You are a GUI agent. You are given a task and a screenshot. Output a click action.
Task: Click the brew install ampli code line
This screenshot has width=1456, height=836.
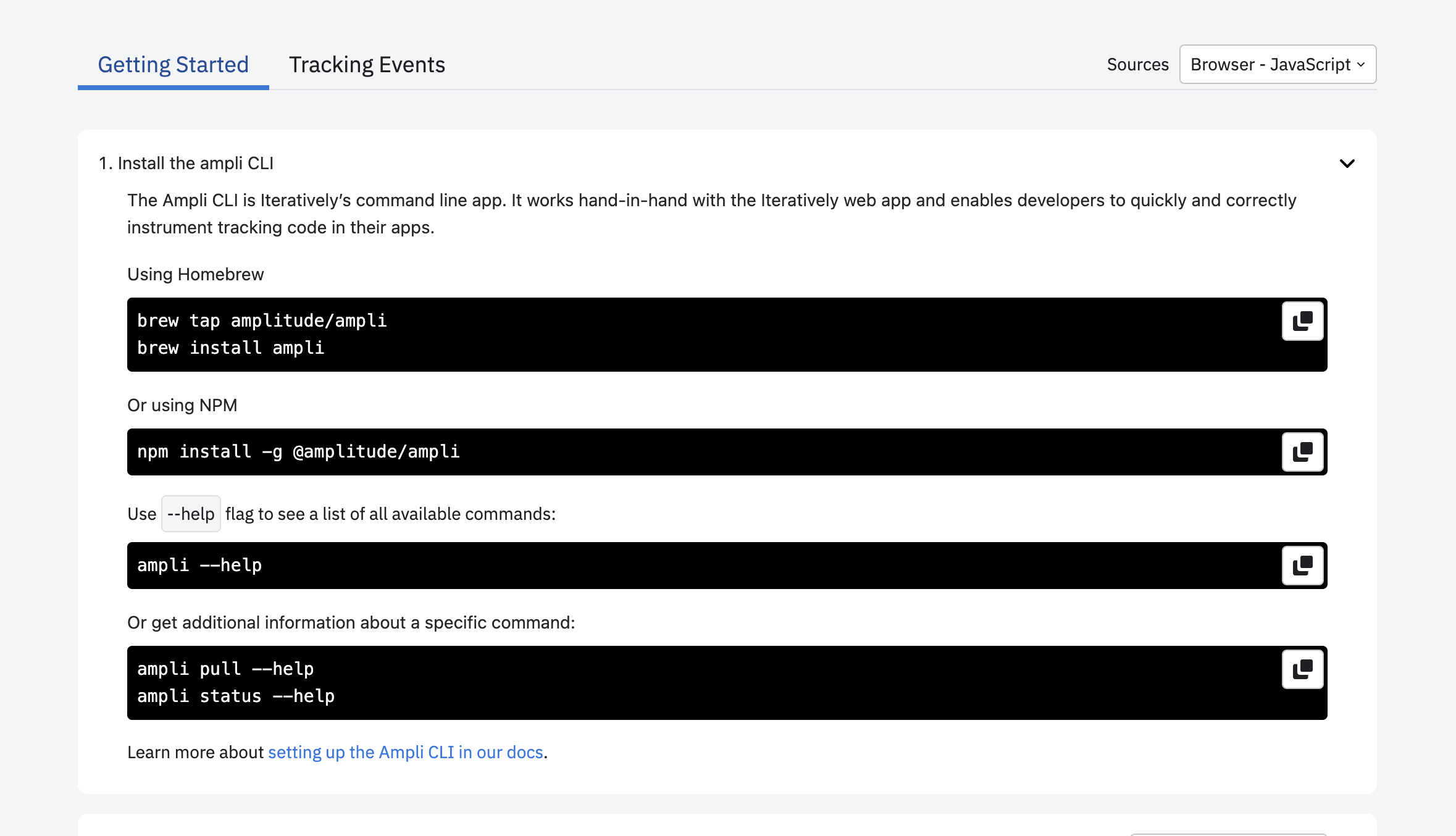pos(230,348)
